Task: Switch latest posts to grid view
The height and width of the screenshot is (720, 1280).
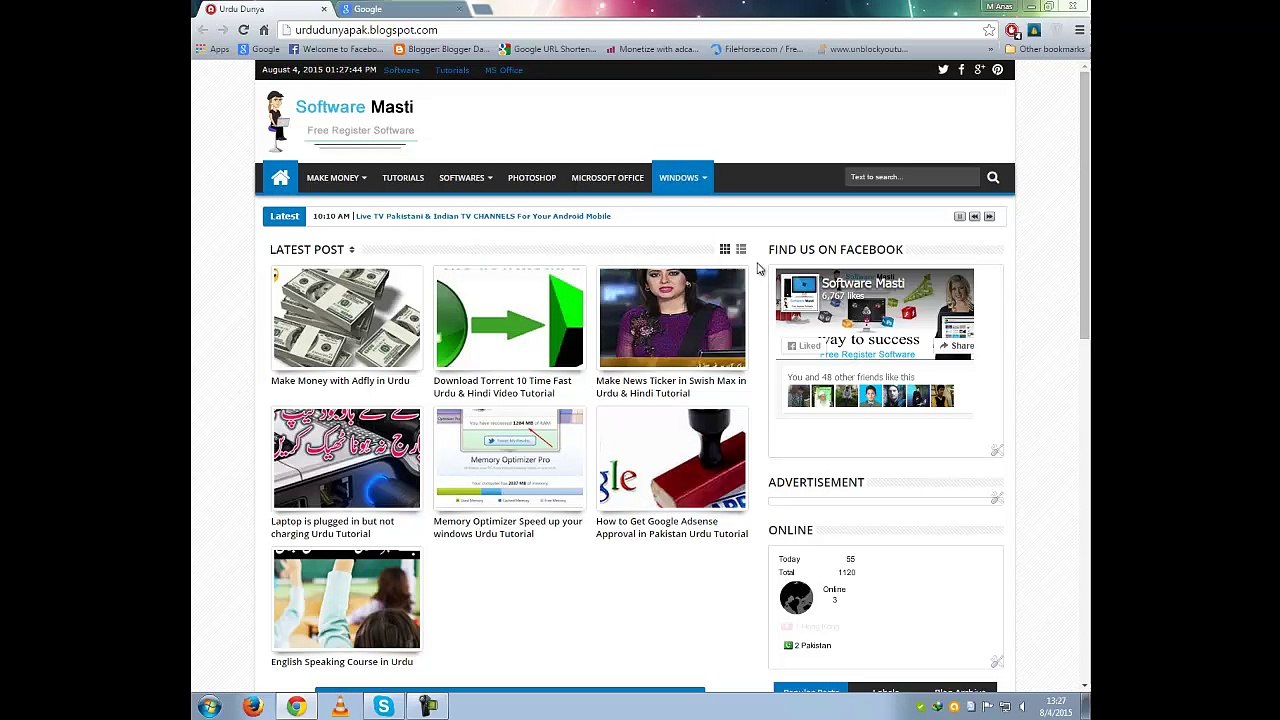Action: pos(725,249)
